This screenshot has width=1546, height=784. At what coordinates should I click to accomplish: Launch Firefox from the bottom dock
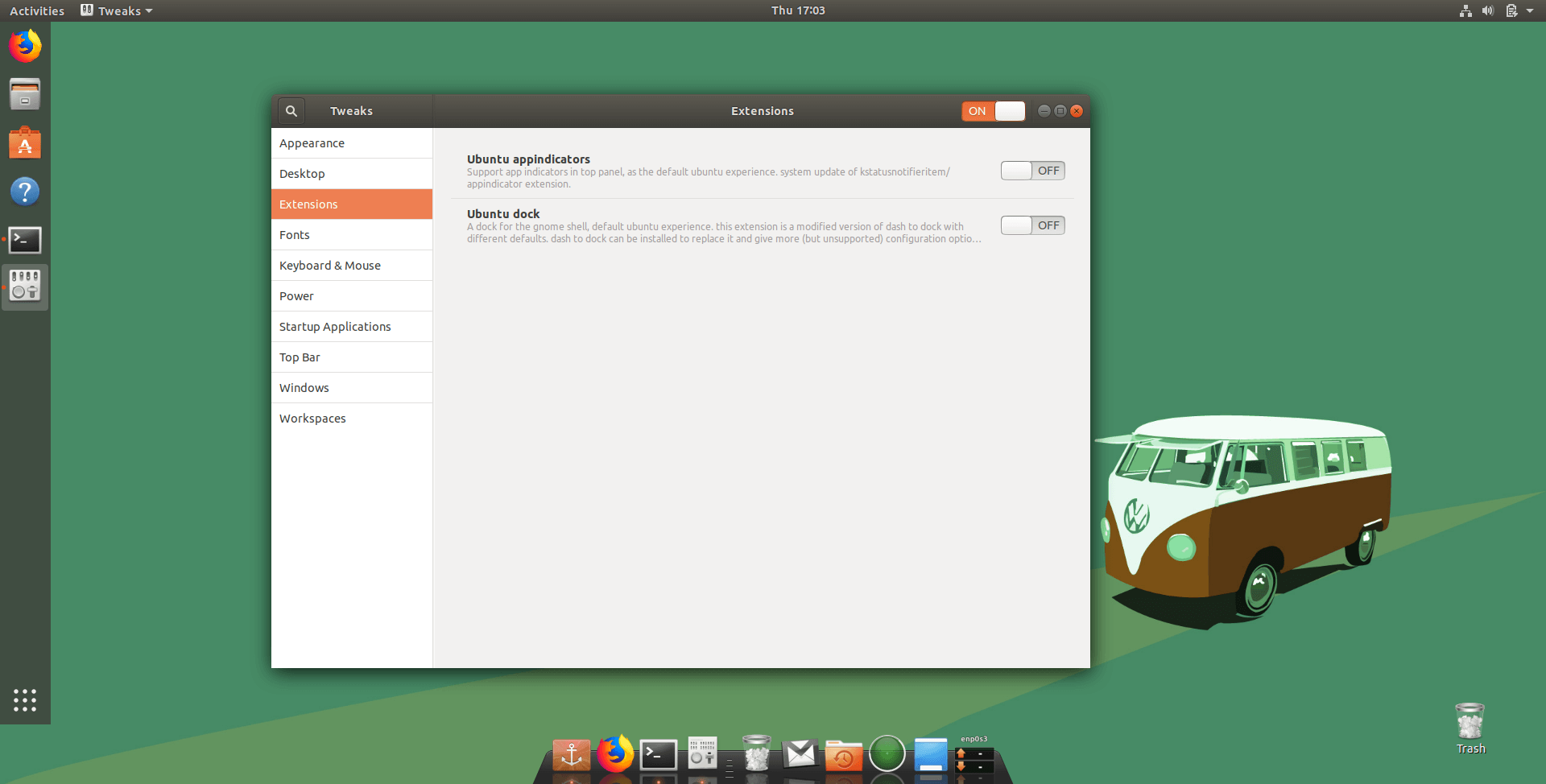point(615,753)
